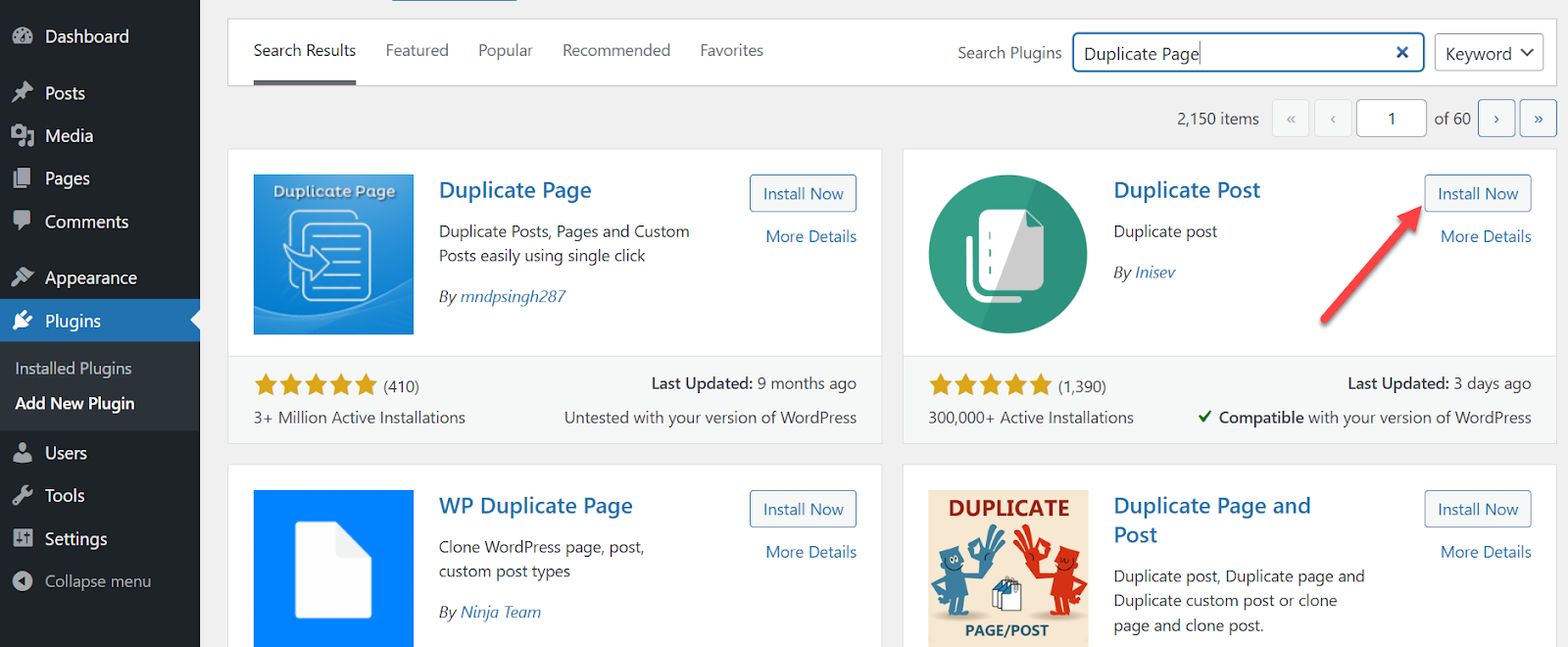This screenshot has height=647, width=1568.
Task: Click the Posts pushpin icon
Action: (23, 92)
